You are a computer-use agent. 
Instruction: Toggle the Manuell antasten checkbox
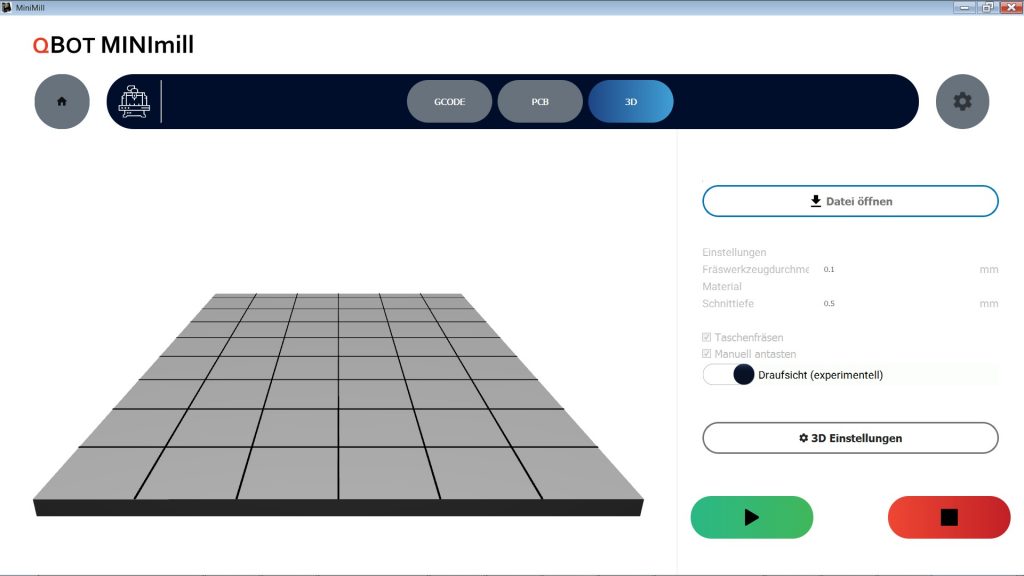click(x=708, y=354)
